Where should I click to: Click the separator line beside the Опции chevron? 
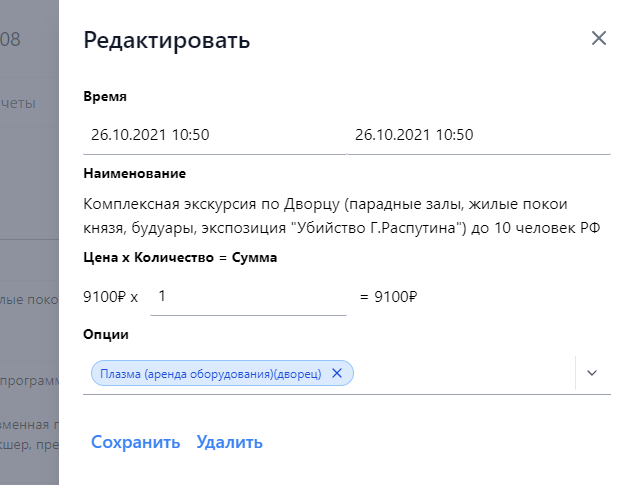(x=577, y=373)
